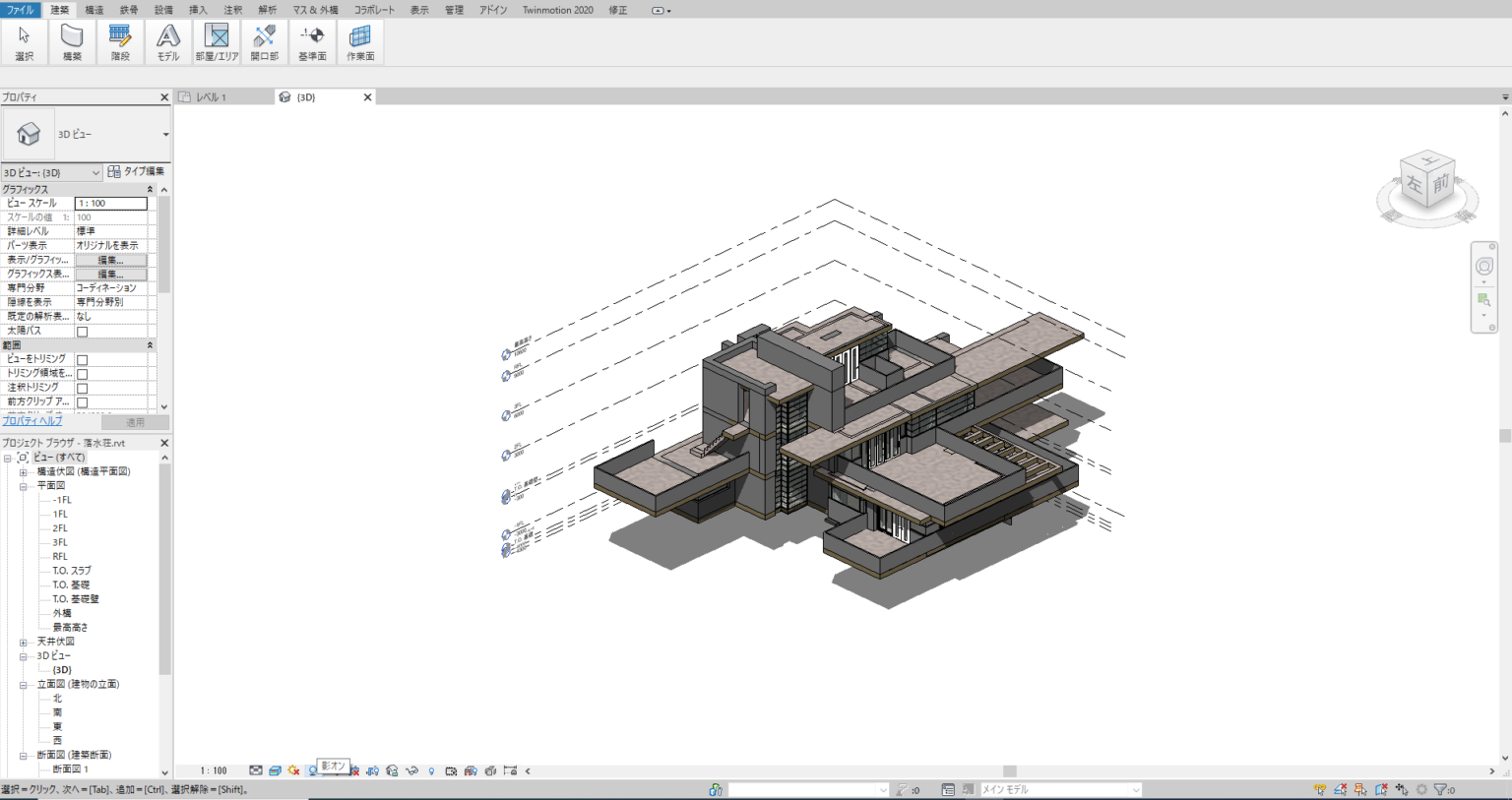Click the select links icon in status bar
Image resolution: width=1512 pixels, height=800 pixels.
coord(1320,789)
